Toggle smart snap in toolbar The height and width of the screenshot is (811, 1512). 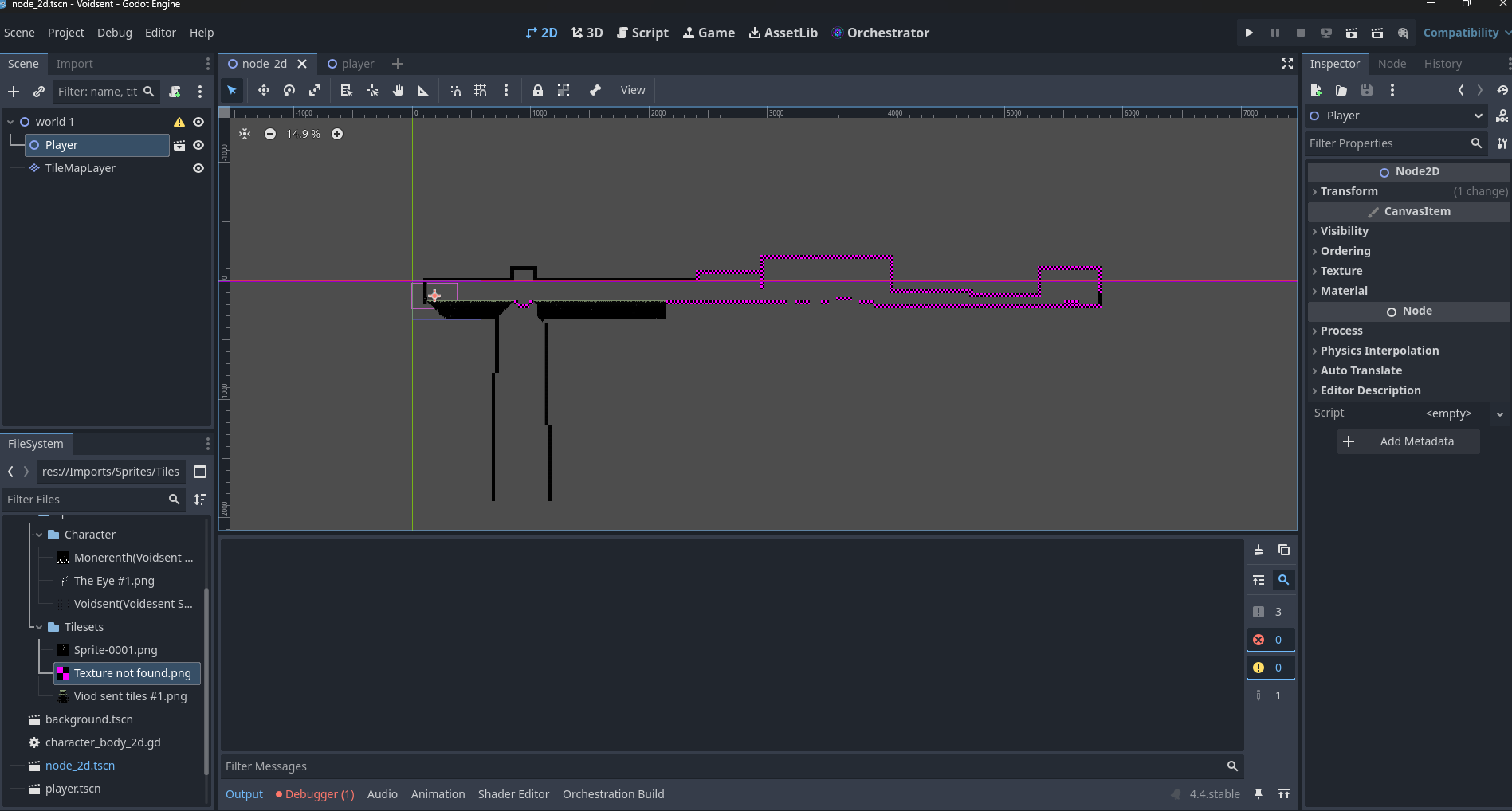point(455,90)
